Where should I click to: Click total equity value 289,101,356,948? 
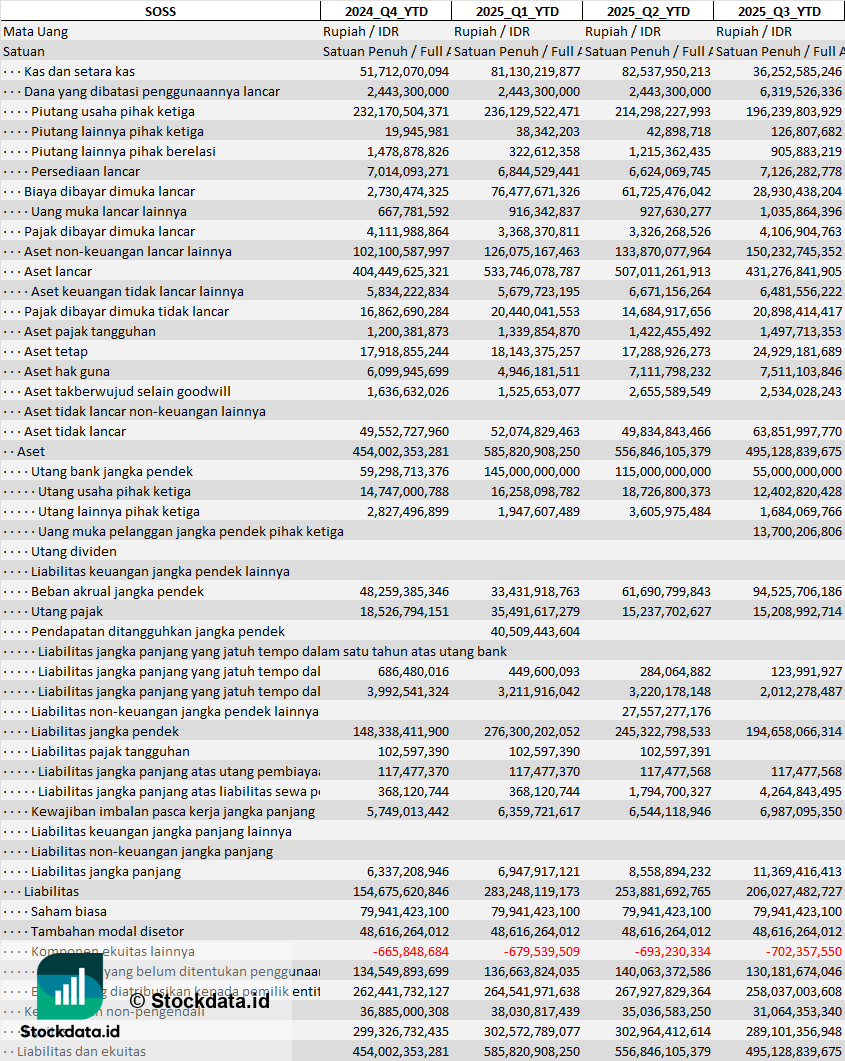point(794,1032)
